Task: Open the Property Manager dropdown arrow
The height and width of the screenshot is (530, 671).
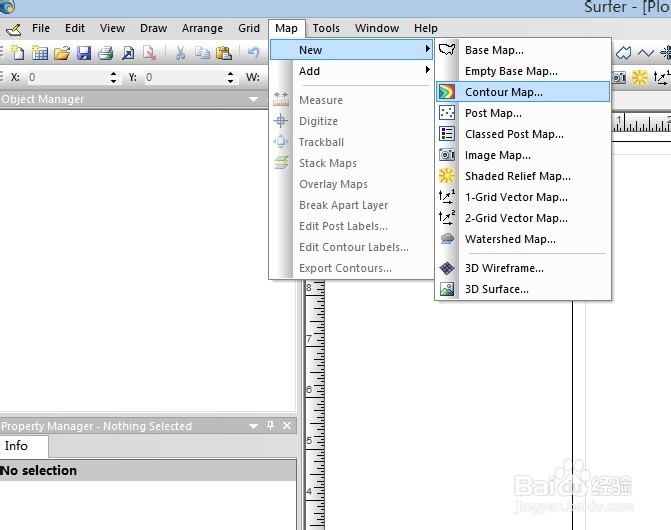Action: coord(253,426)
